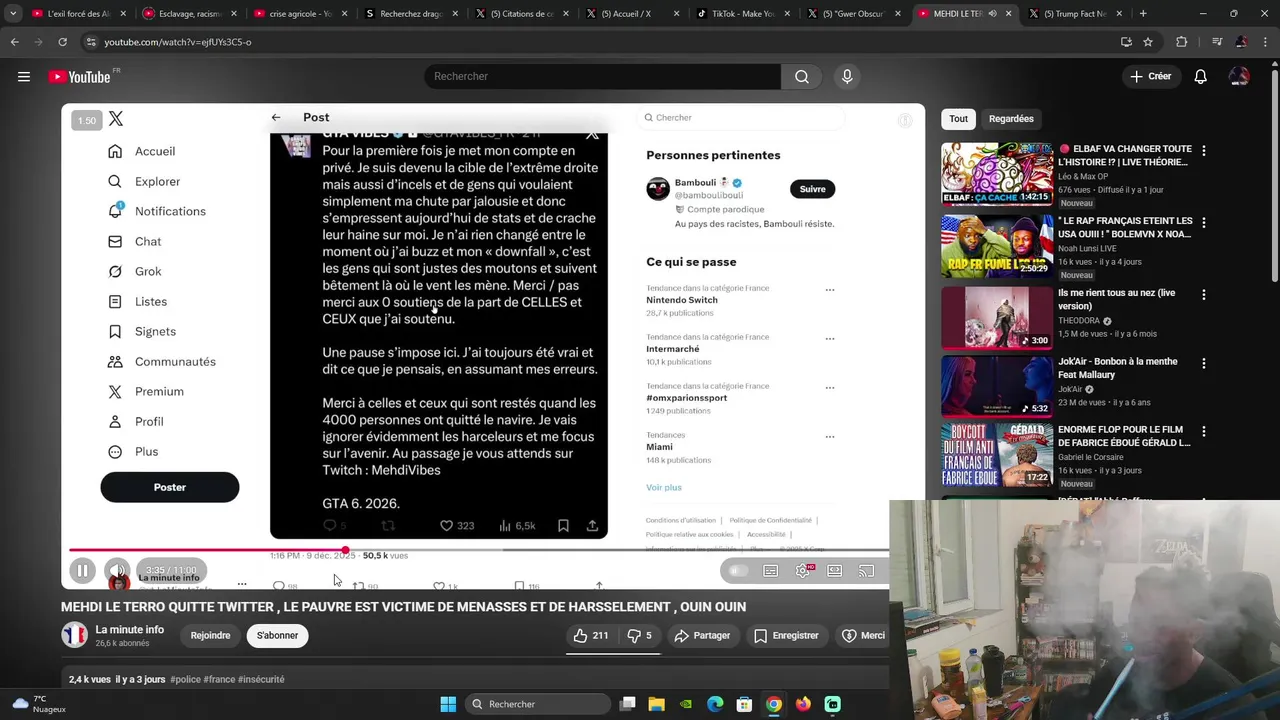Reload the page with browser refresh
Image resolution: width=1280 pixels, height=720 pixels.
pyautogui.click(x=62, y=42)
